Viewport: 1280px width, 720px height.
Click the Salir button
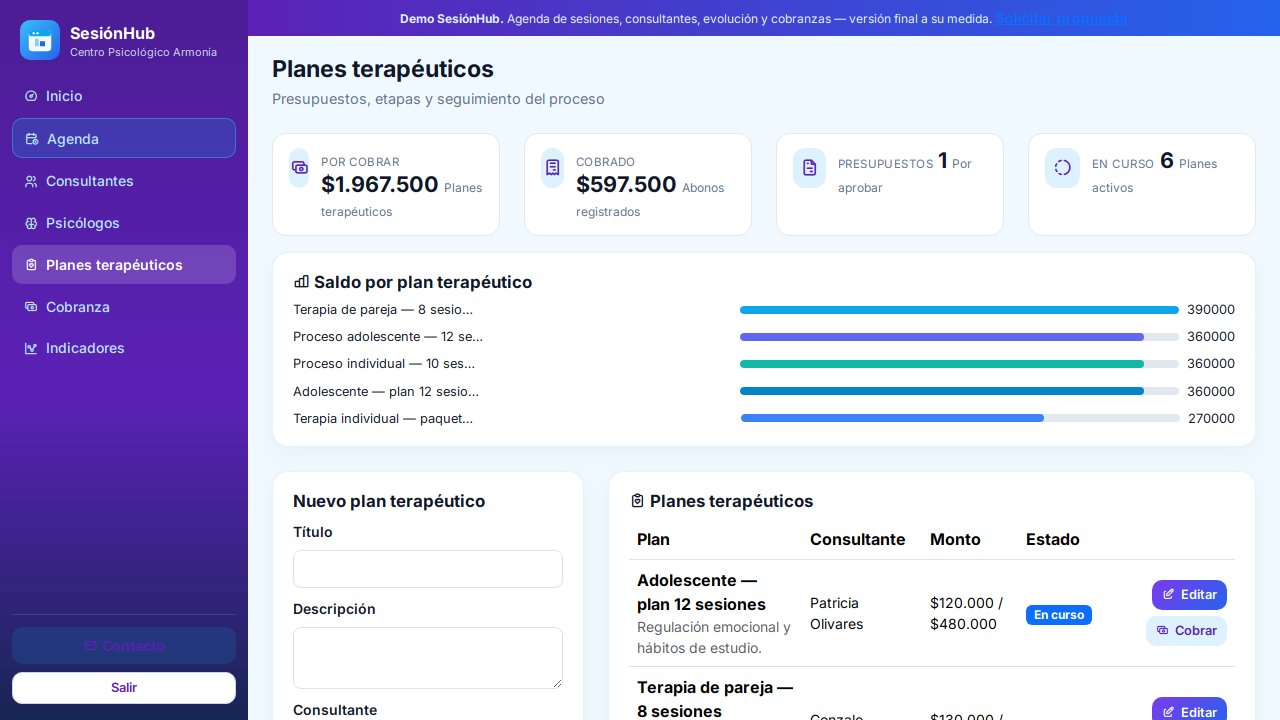(124, 688)
